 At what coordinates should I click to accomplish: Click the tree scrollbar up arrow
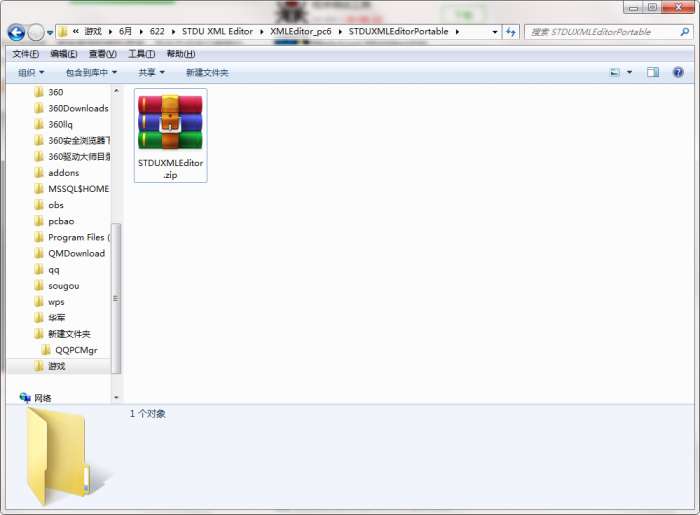tap(116, 91)
